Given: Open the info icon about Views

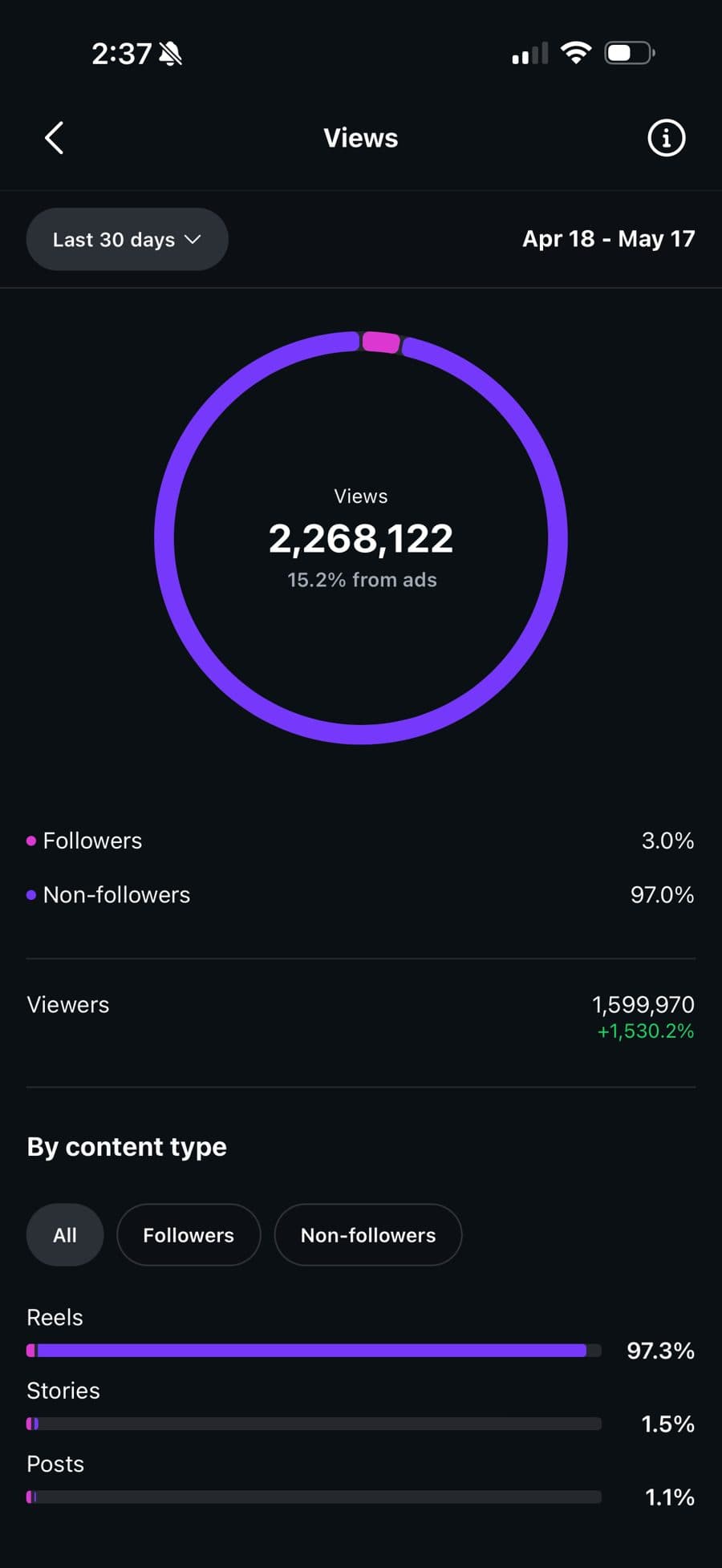Looking at the screenshot, I should [x=666, y=138].
